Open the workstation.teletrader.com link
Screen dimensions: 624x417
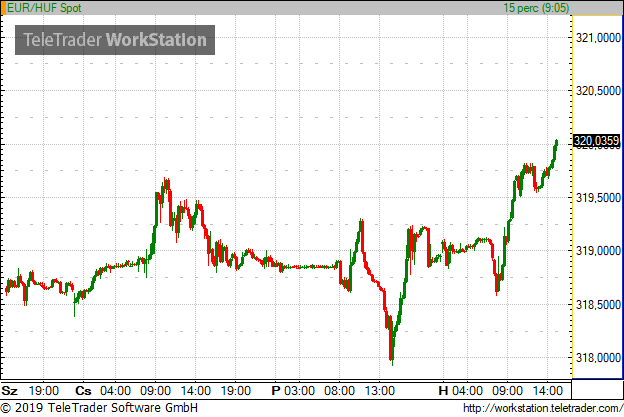pyautogui.click(x=543, y=408)
